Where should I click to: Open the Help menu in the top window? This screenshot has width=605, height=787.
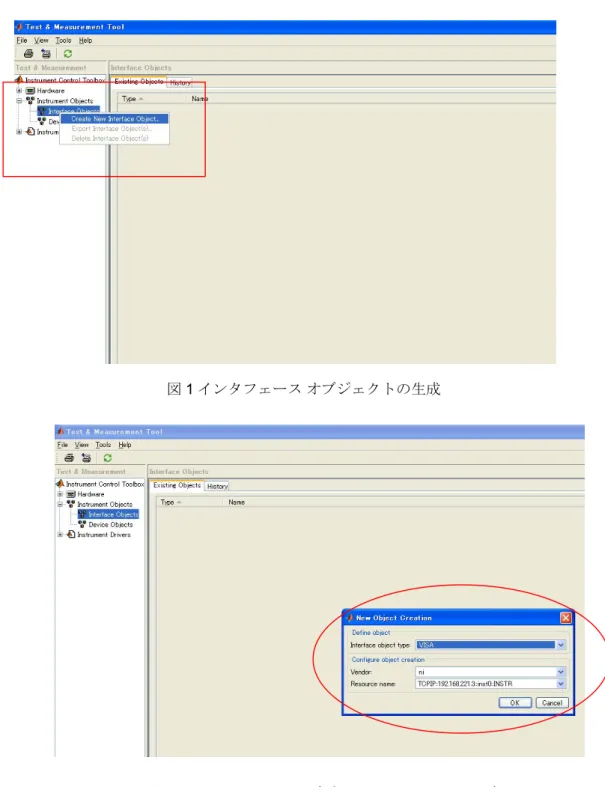pos(85,40)
